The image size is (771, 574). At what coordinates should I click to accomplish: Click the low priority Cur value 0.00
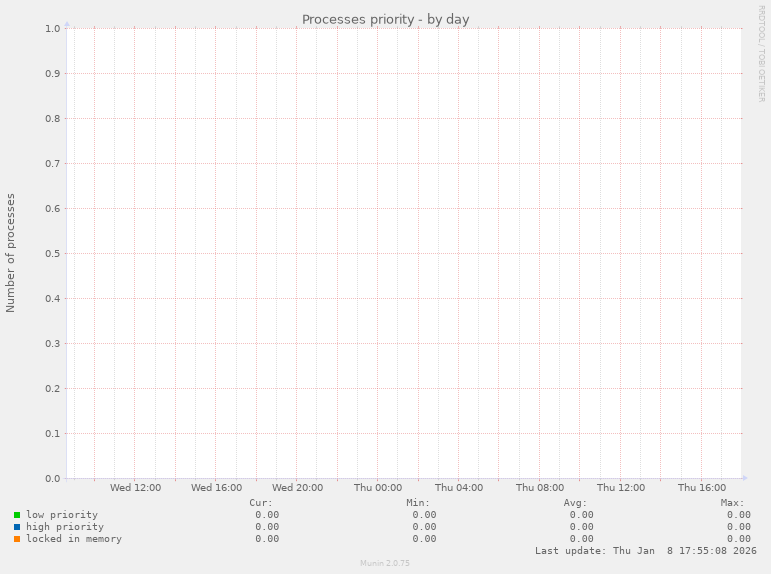[x=267, y=515]
